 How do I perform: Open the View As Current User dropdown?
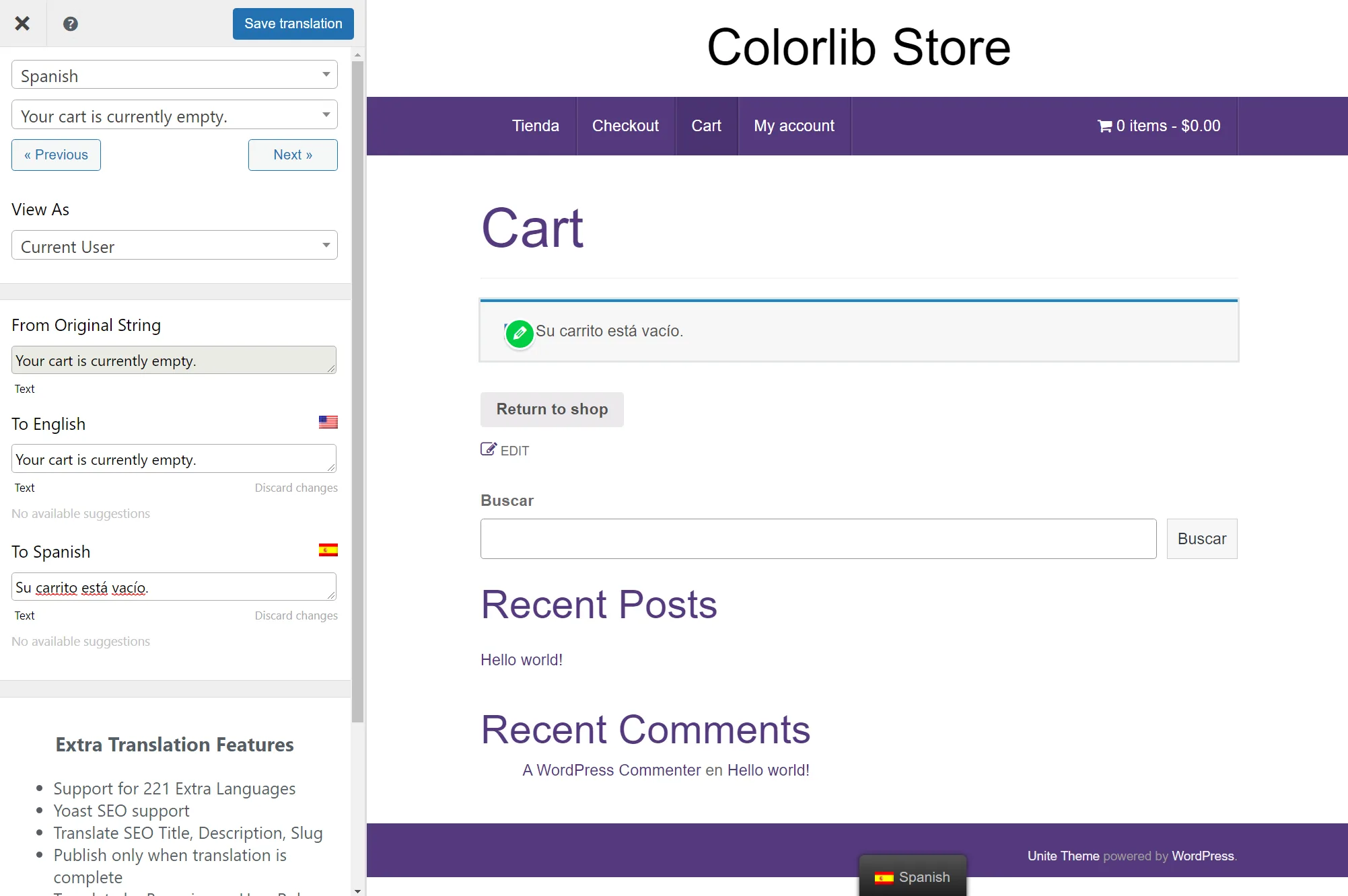(x=174, y=246)
